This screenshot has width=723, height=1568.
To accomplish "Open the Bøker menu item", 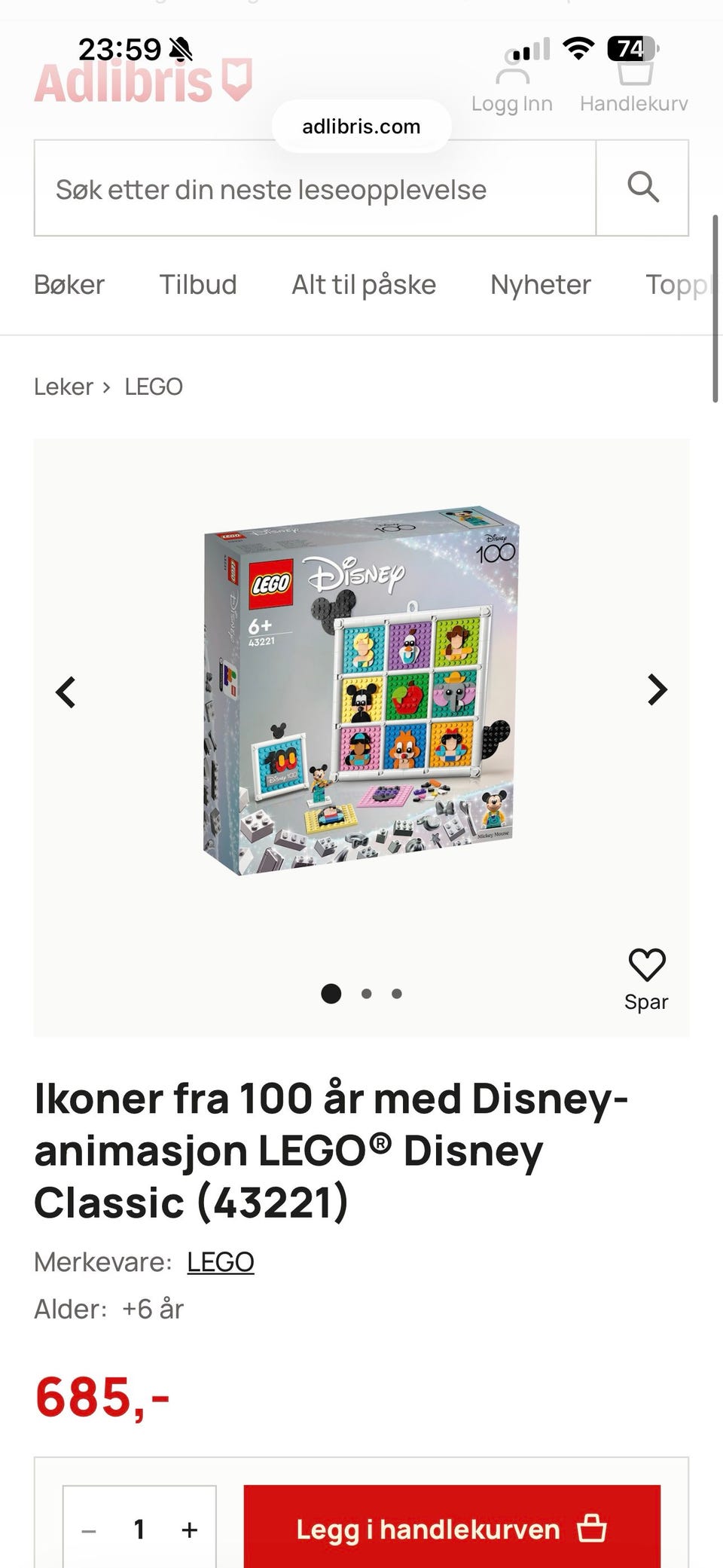I will [x=69, y=285].
